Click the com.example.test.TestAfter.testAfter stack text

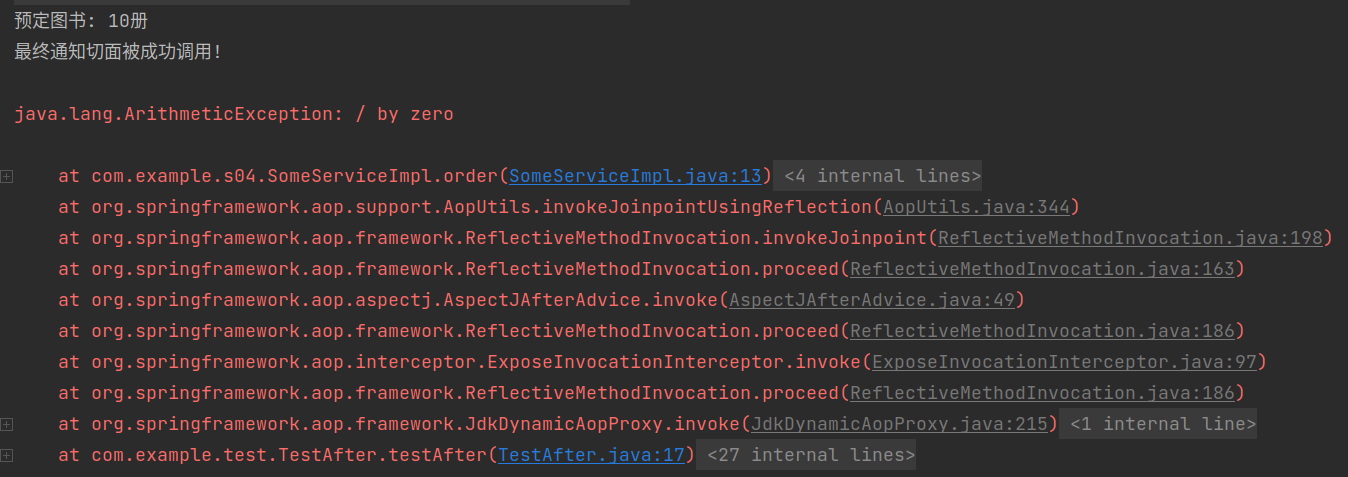click(289, 455)
